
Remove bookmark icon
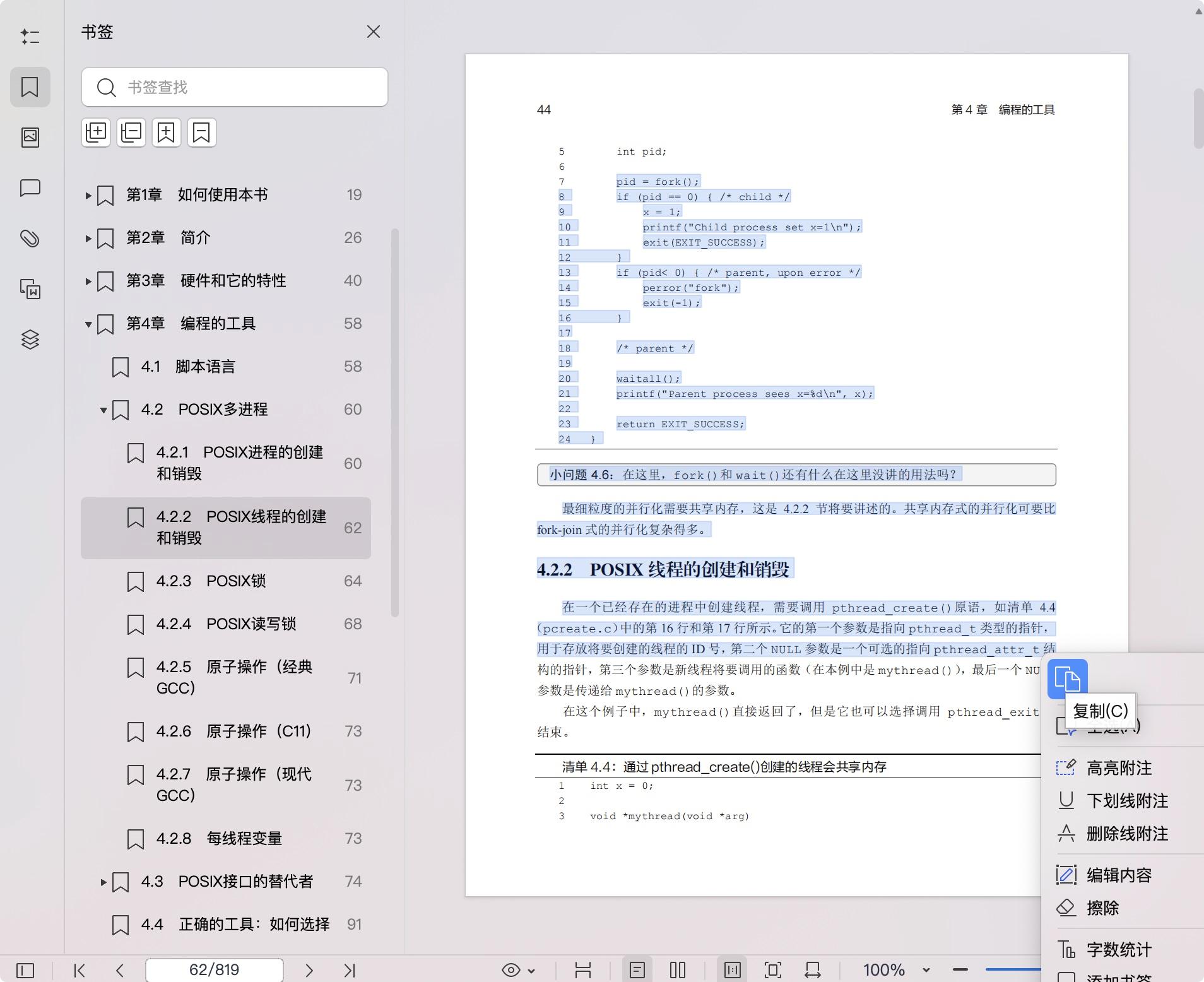(x=201, y=133)
